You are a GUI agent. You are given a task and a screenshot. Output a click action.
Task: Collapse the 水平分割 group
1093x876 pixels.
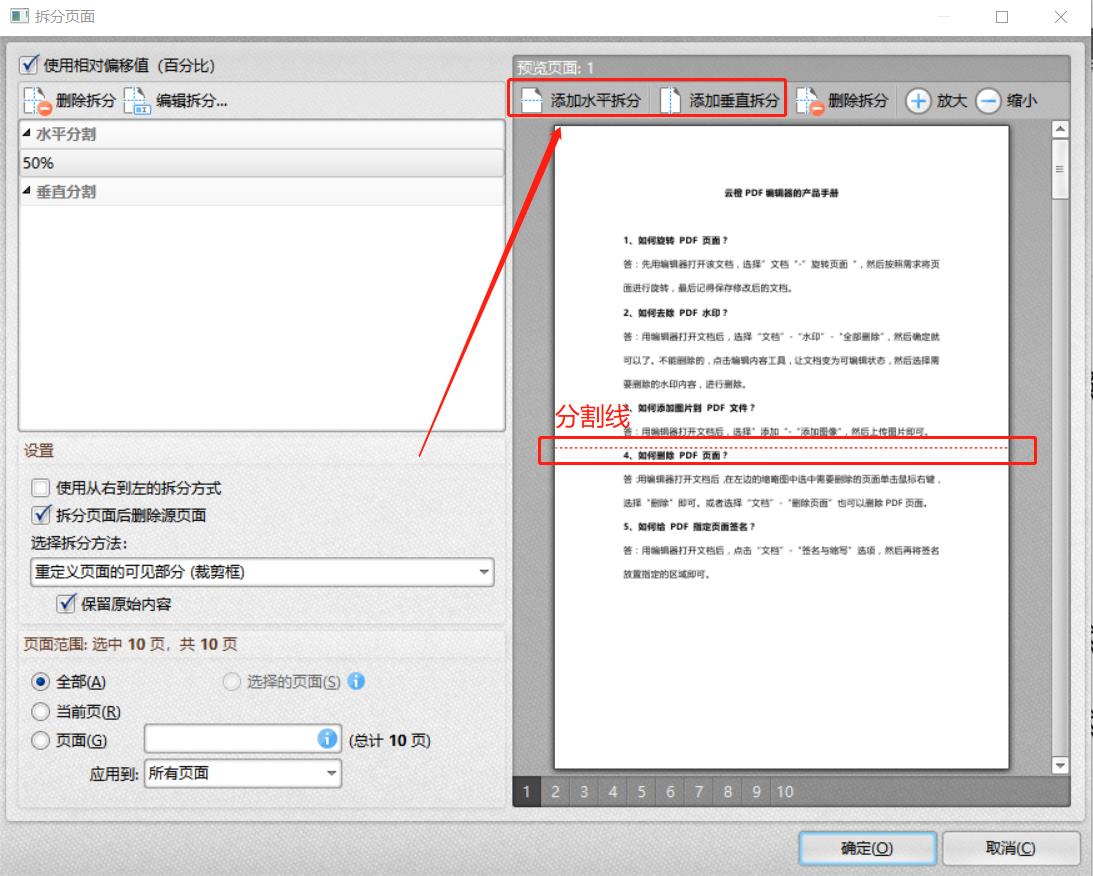coord(26,132)
